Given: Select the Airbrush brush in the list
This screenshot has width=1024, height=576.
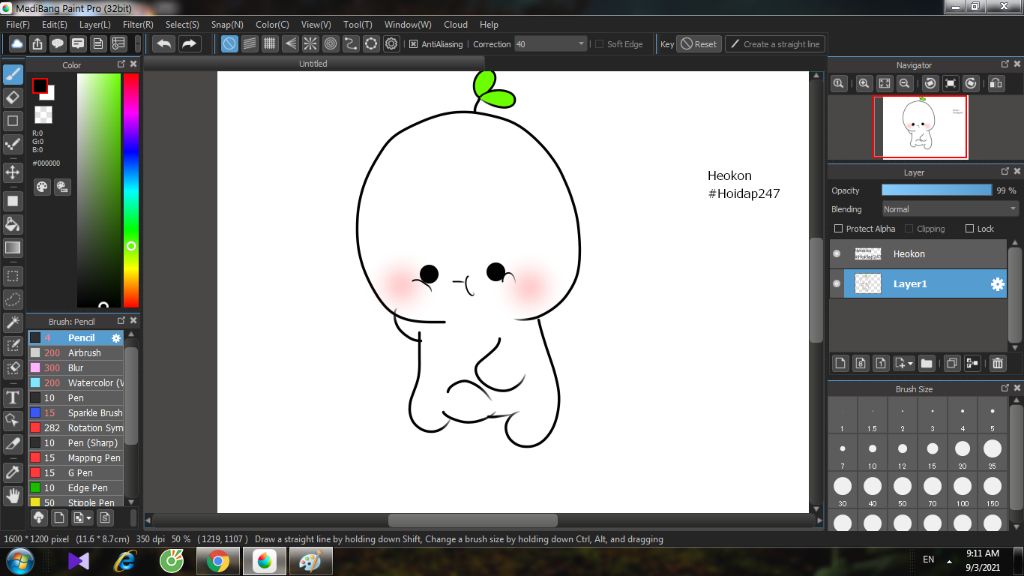Looking at the screenshot, I should point(84,353).
